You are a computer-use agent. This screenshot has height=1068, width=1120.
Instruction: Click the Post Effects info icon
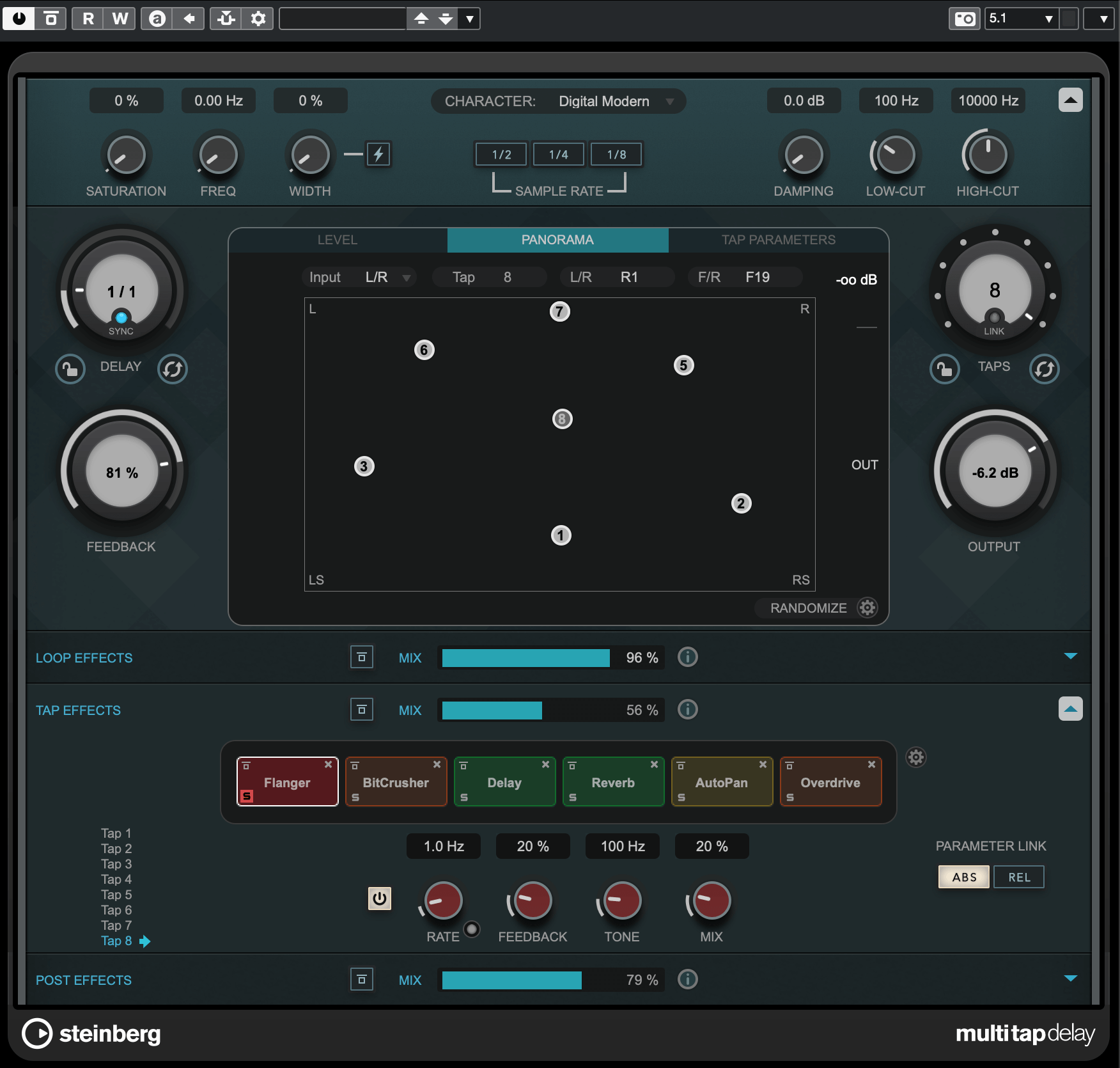point(688,979)
